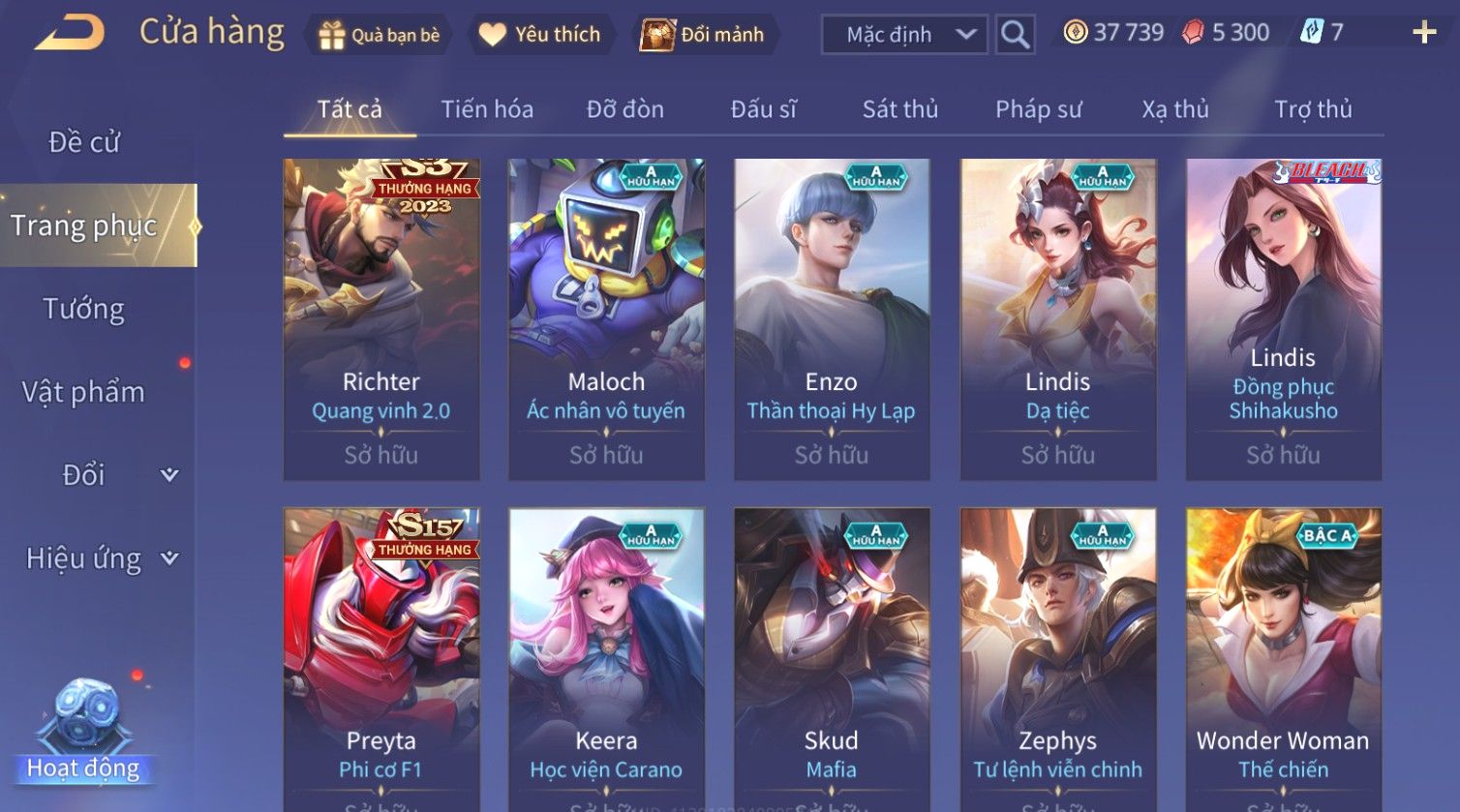Tap the plus icon to add currency
This screenshot has height=812, width=1460.
tap(1424, 33)
